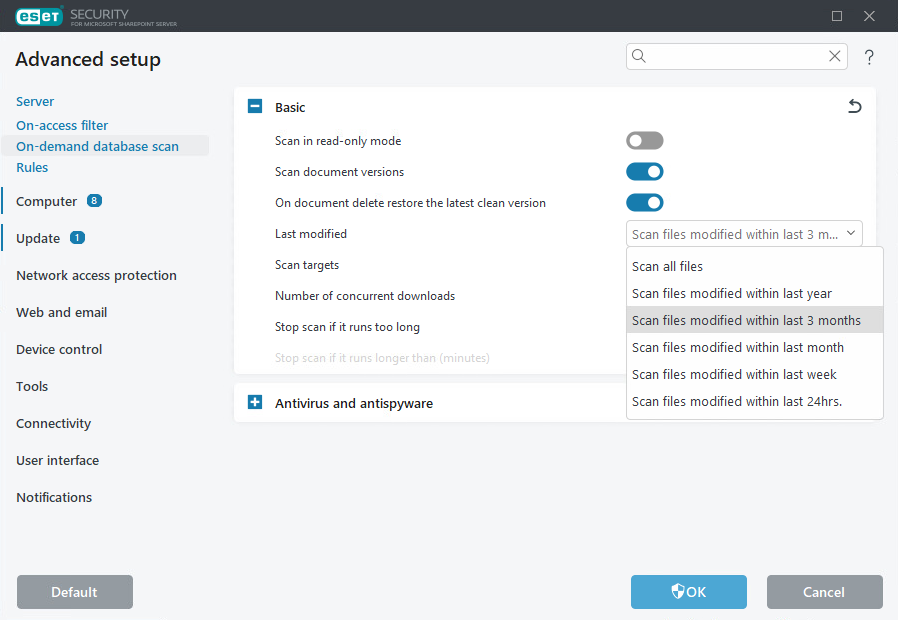The height and width of the screenshot is (620, 898).
Task: Open the Device control settings
Action: [x=57, y=349]
